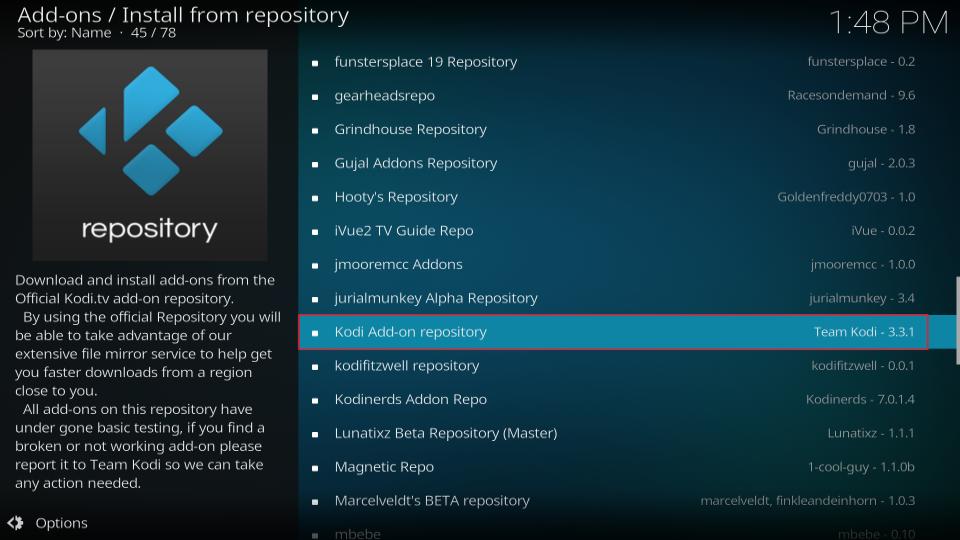Click the 'Goldenfreddy0703 - 1.0' author text
The height and width of the screenshot is (540, 960).
[846, 197]
